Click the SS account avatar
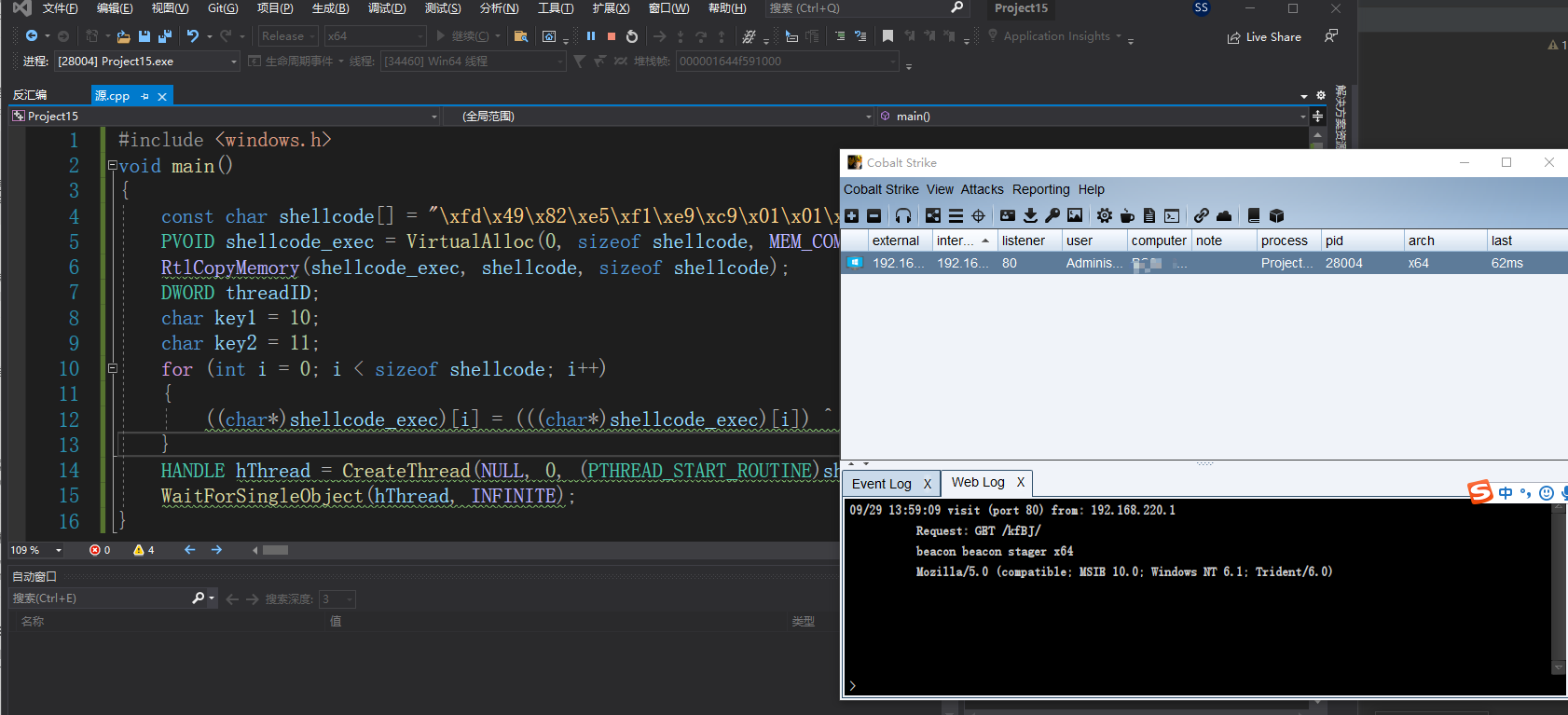The image size is (1568, 715). 1202,8
